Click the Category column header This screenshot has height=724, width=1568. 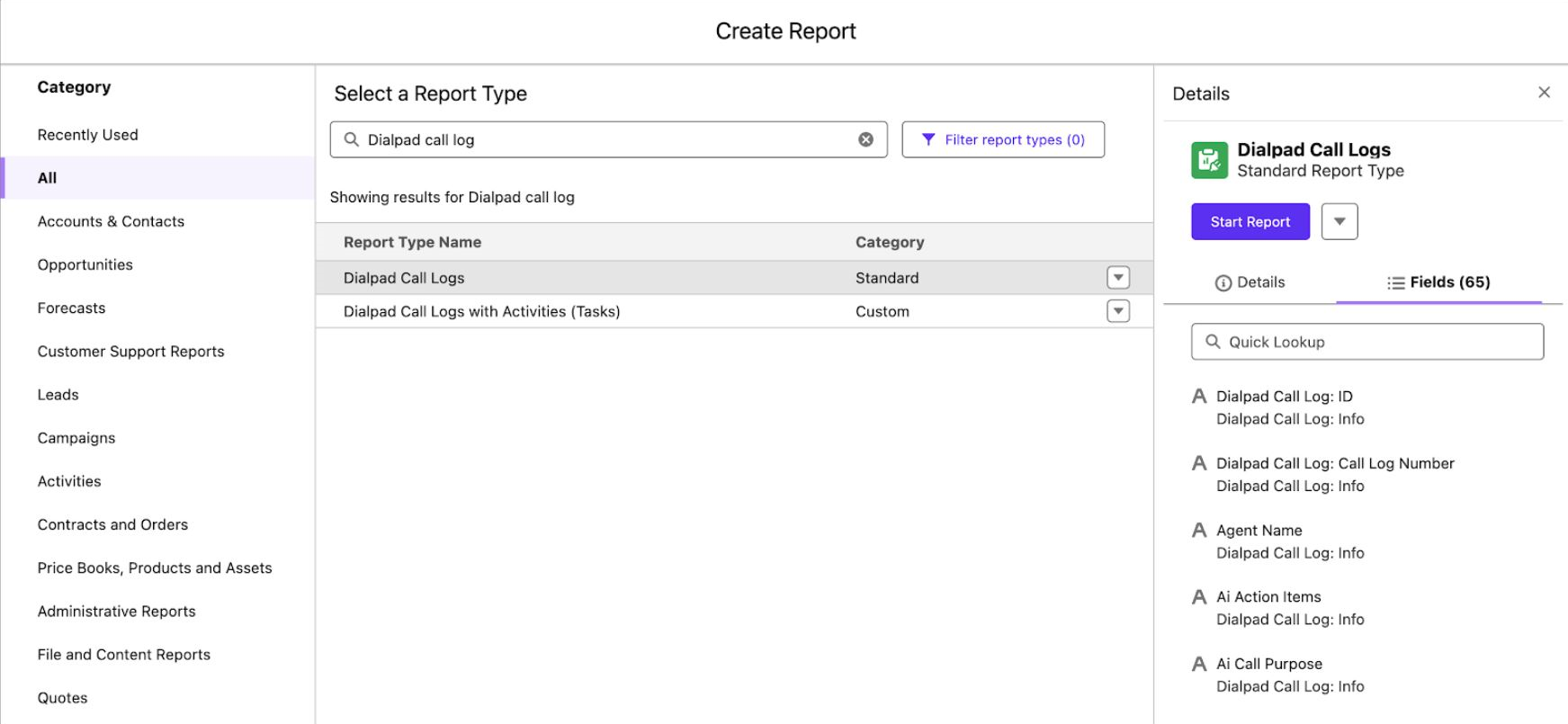tap(890, 242)
